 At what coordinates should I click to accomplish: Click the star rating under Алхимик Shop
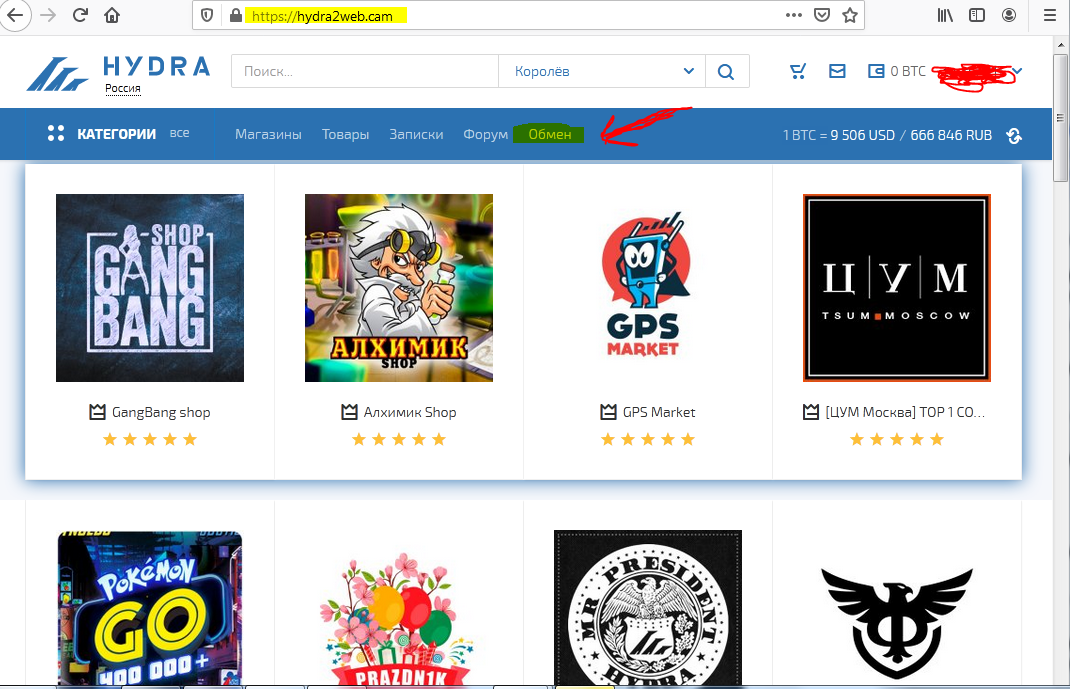pyautogui.click(x=399, y=439)
